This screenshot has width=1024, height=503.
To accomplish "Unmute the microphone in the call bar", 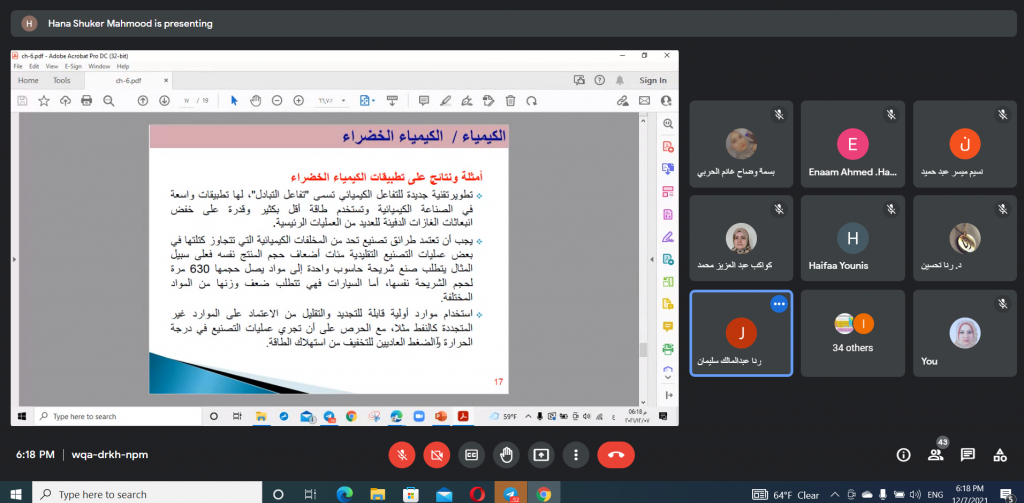I will click(x=402, y=454).
